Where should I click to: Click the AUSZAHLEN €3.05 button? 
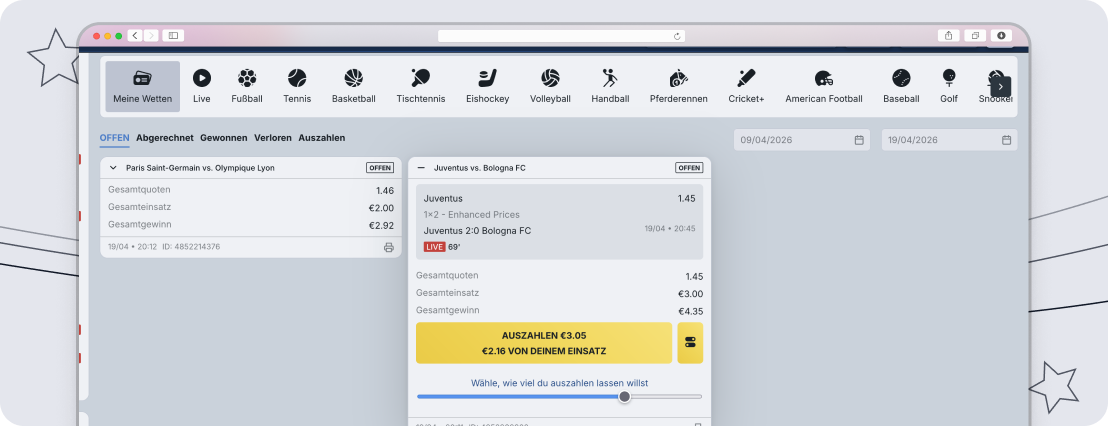pyautogui.click(x=544, y=343)
